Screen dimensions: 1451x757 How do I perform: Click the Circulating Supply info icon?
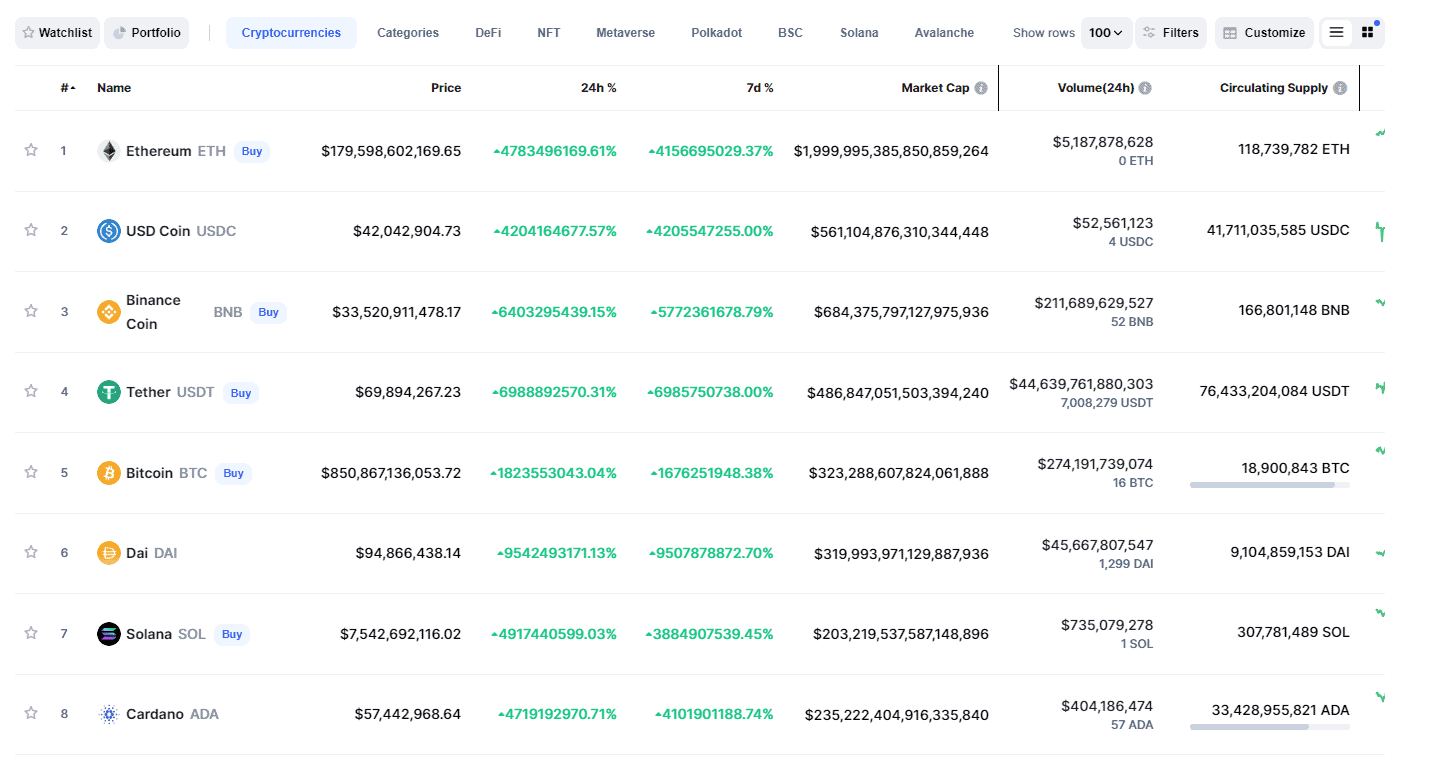[1340, 88]
